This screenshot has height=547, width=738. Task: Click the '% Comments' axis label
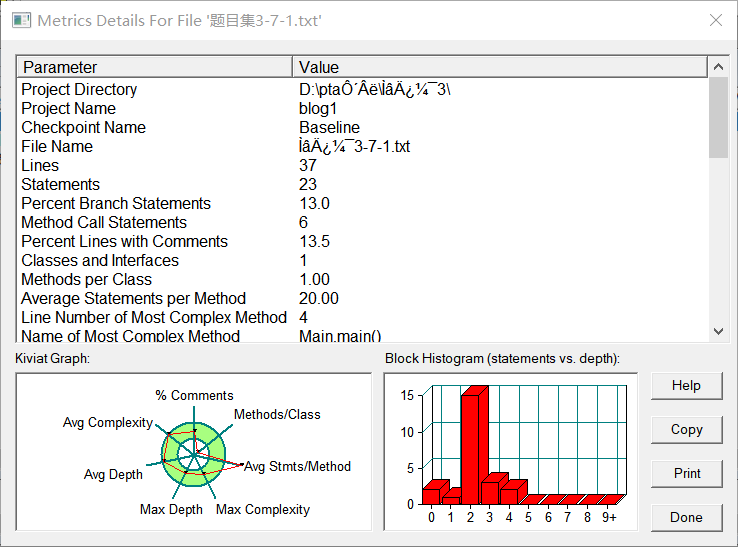[x=194, y=395]
